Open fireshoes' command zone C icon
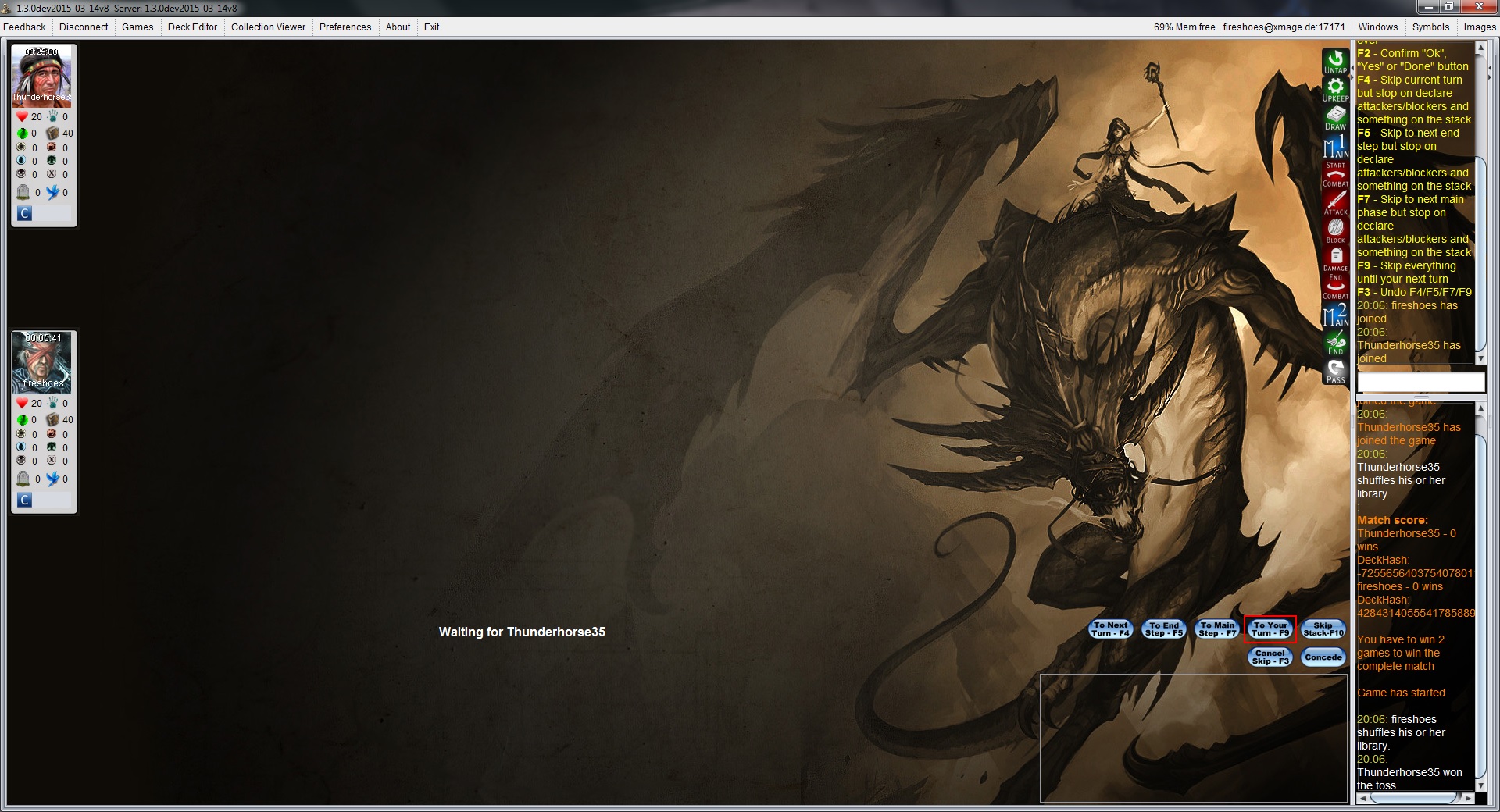Image resolution: width=1500 pixels, height=812 pixels. coord(24,500)
